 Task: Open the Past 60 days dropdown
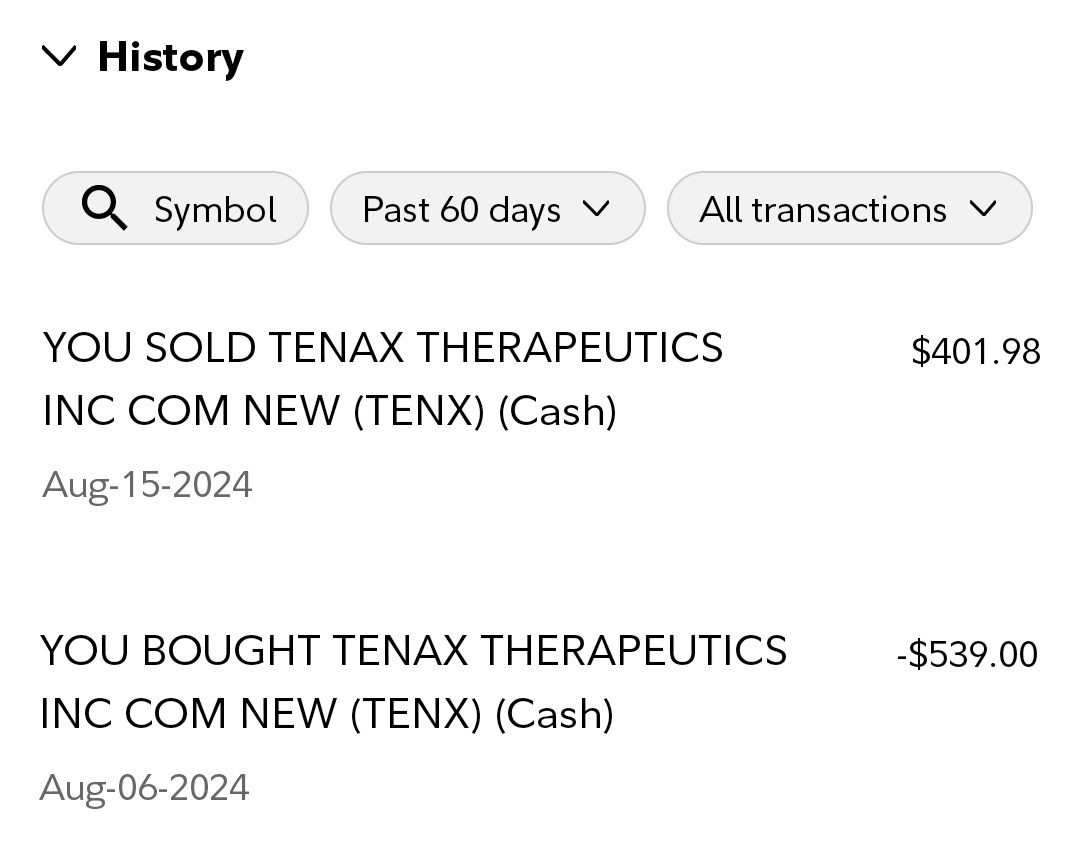(461, 209)
